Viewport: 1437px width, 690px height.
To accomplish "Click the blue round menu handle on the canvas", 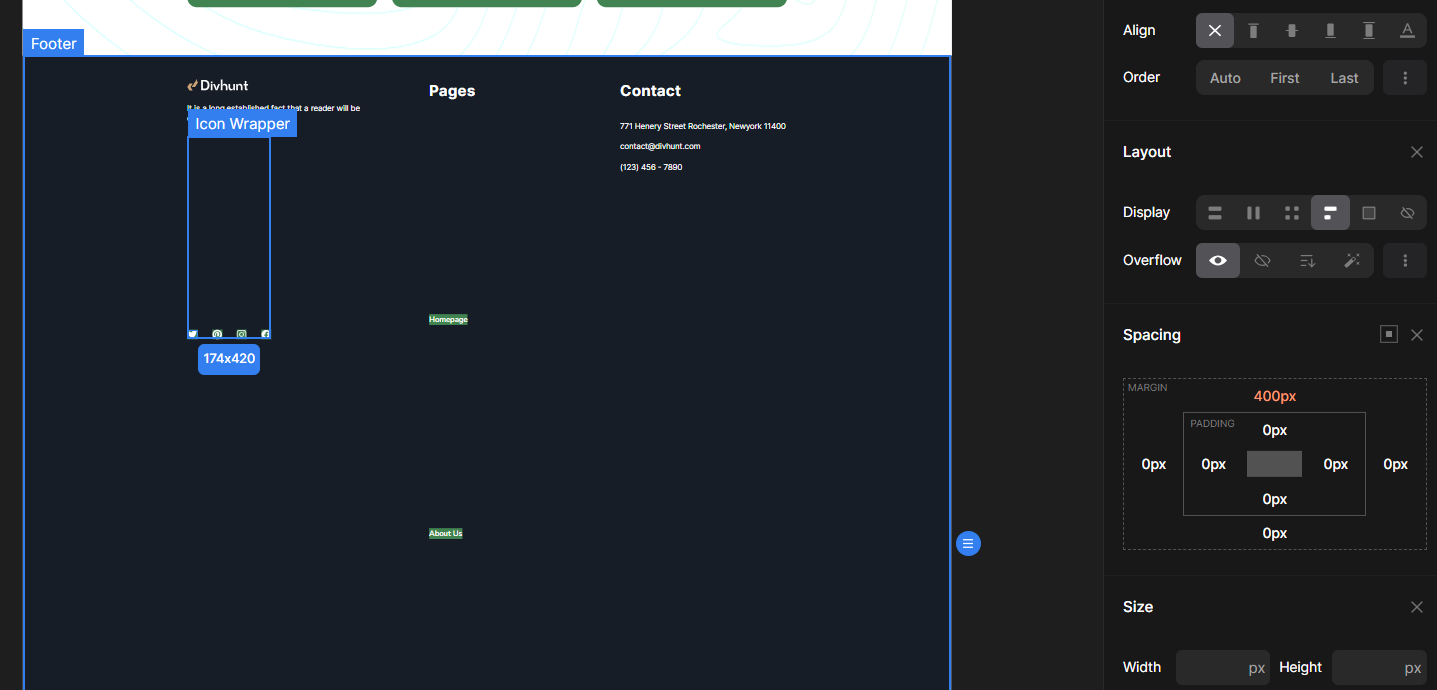I will [x=968, y=543].
